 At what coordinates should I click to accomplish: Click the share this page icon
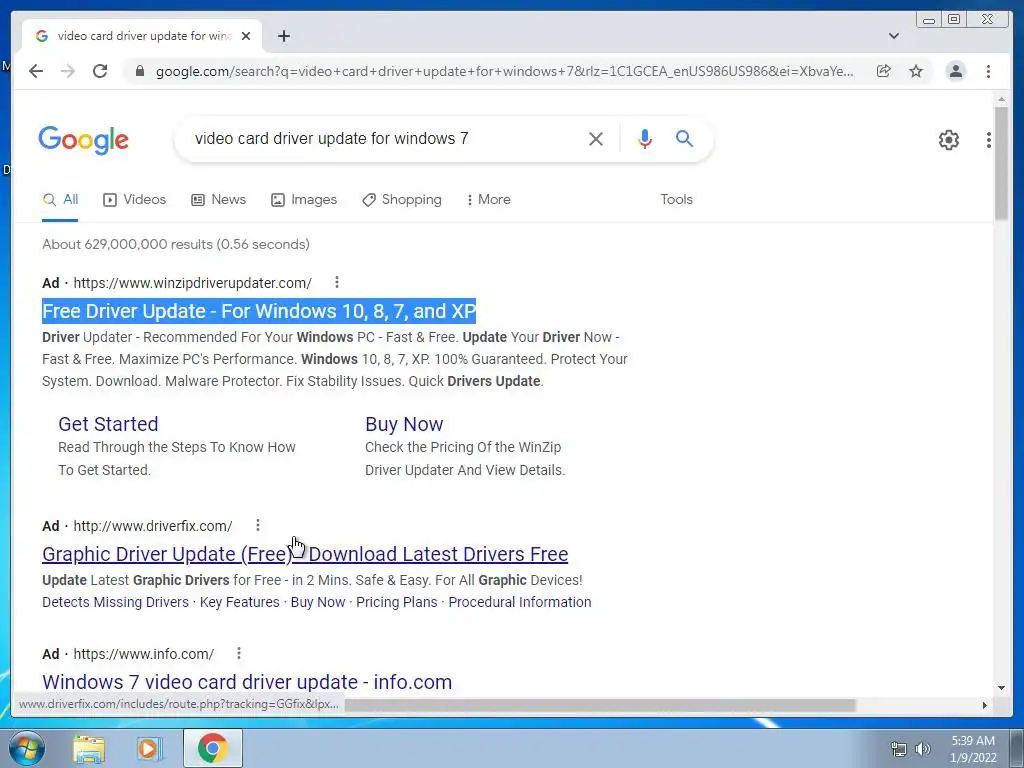pos(884,71)
